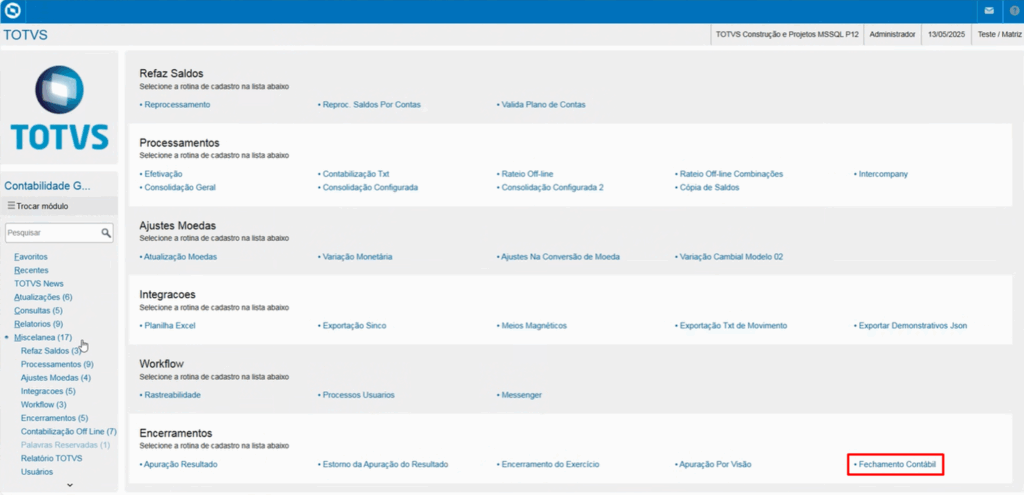Viewport: 1024px width, 495px height.
Task: Open Valida Plano de Contas
Action: click(543, 104)
